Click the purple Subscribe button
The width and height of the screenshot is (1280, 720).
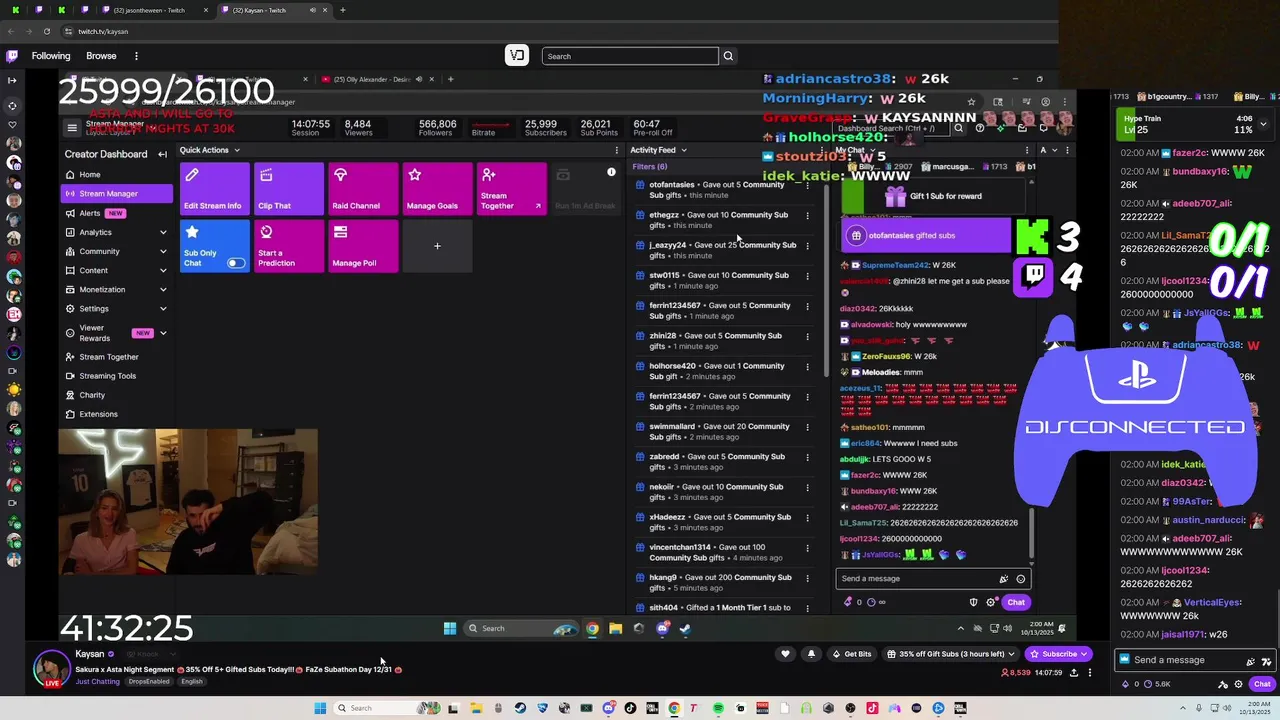1058,654
